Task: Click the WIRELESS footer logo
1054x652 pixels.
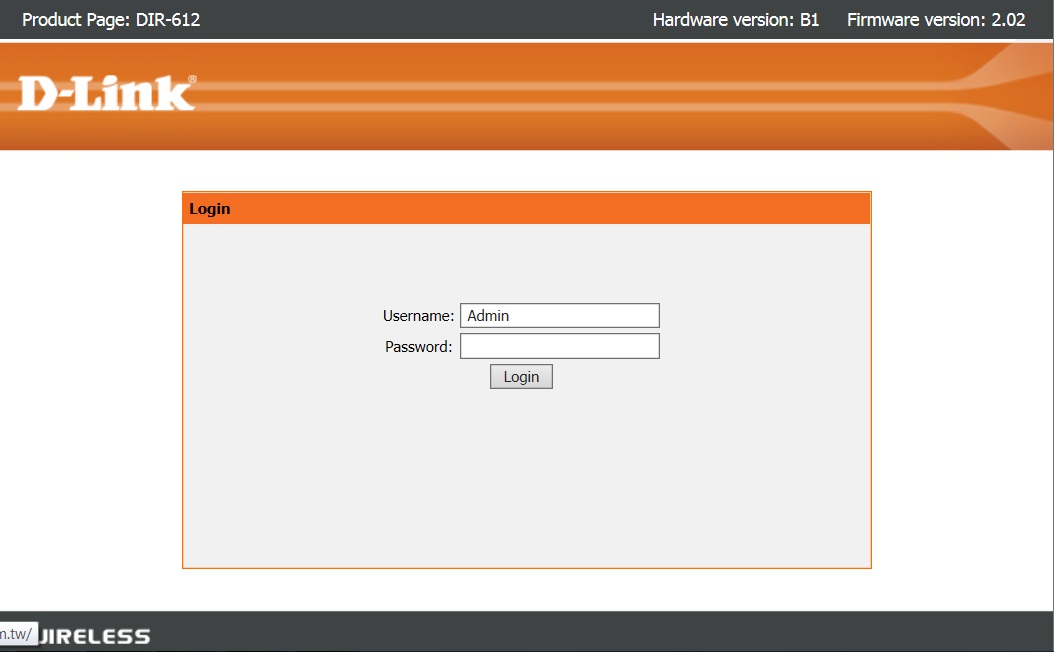Action: 94,636
